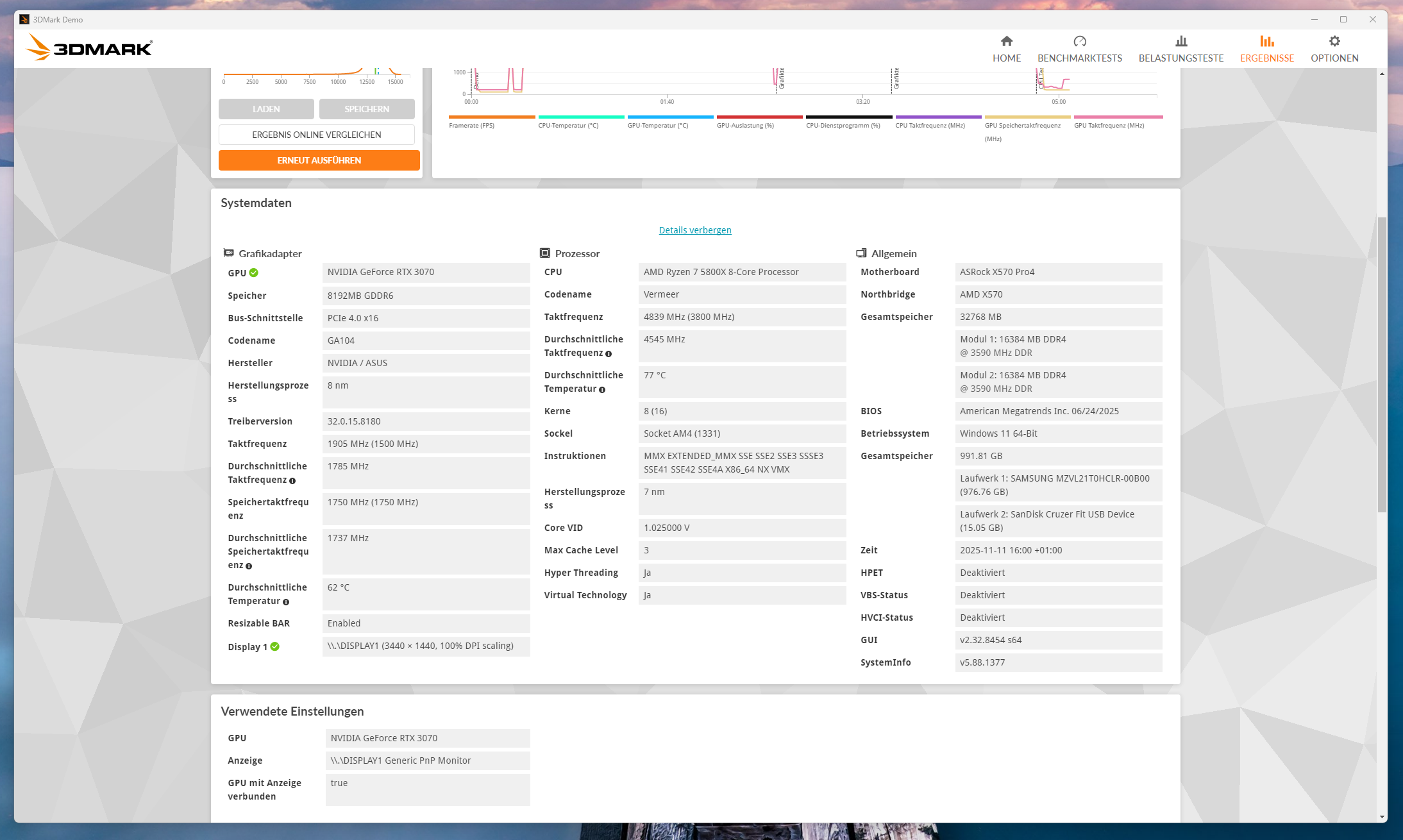Click green checkmark beside Display 1
Image resolution: width=1403 pixels, height=840 pixels.
coord(275,646)
